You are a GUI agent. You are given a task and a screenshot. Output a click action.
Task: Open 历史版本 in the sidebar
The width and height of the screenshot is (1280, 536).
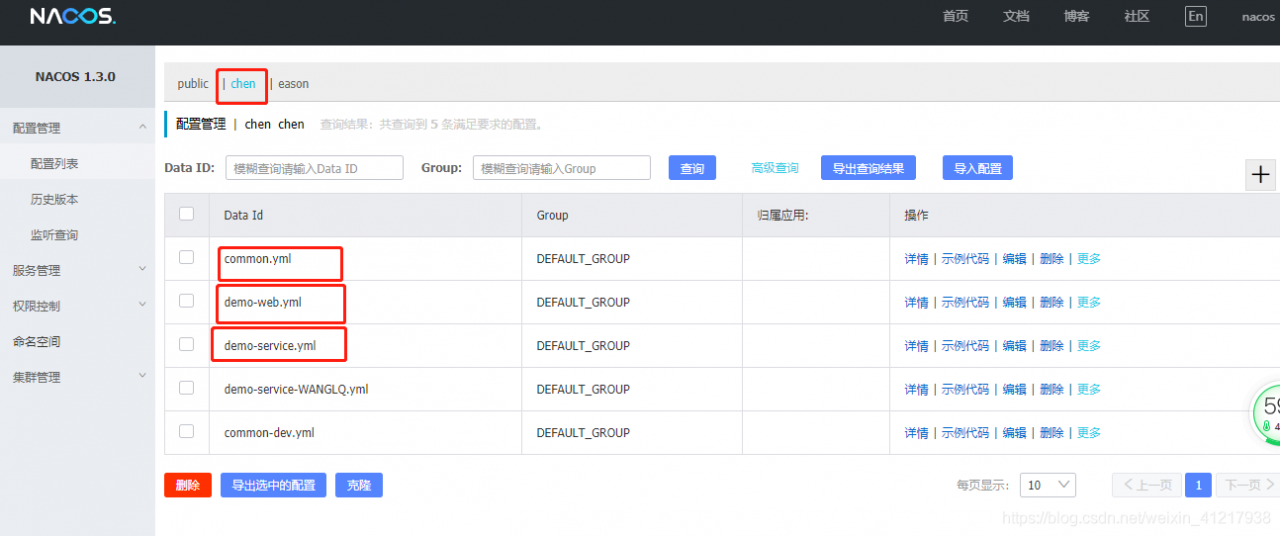click(54, 200)
